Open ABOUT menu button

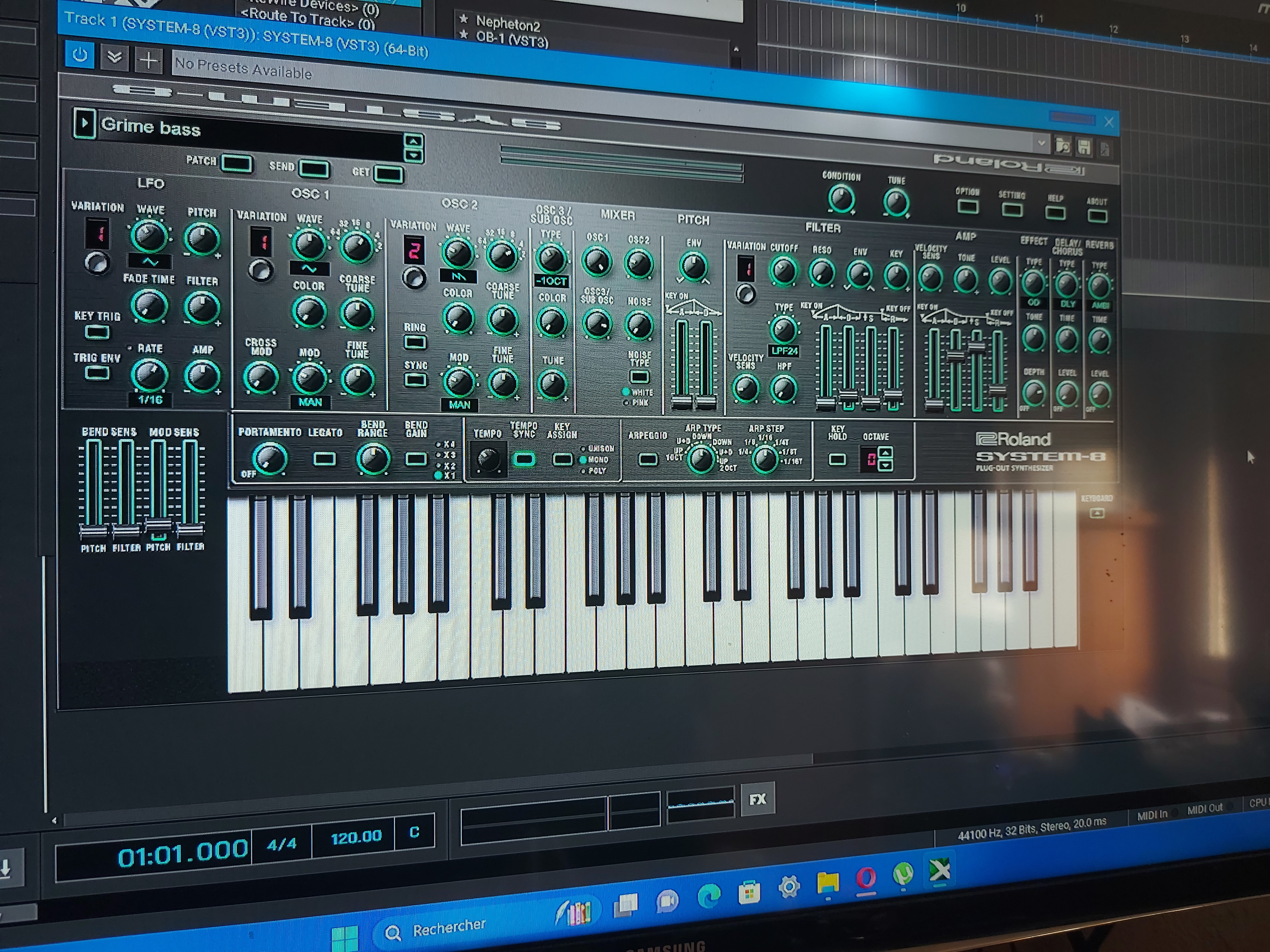point(1097,216)
